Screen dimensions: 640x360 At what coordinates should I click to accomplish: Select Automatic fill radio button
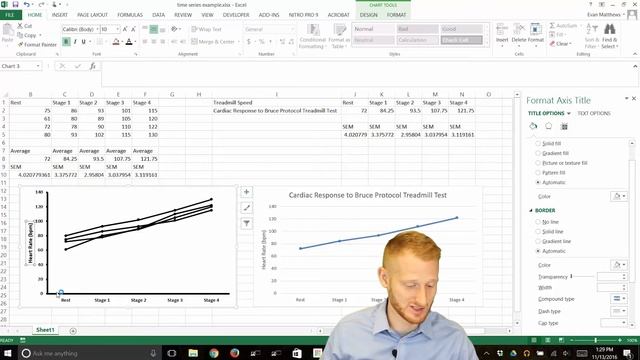click(538, 182)
